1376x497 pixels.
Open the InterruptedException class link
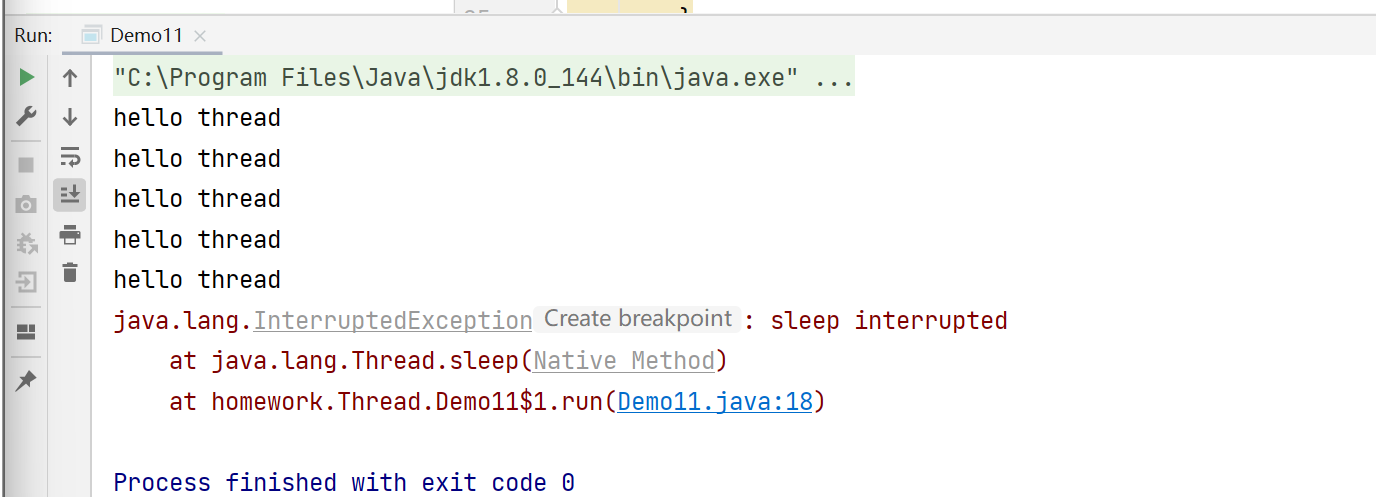click(x=393, y=321)
